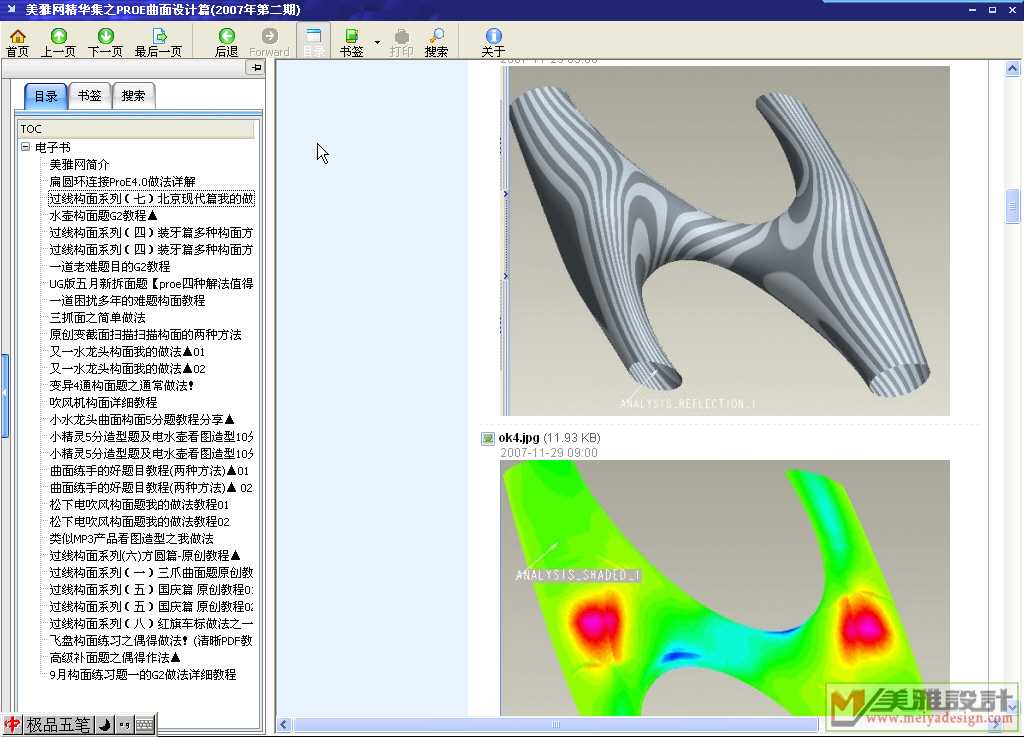Open 高级补面题之偶得作法▲ entry
The image size is (1024, 737).
pos(115,657)
